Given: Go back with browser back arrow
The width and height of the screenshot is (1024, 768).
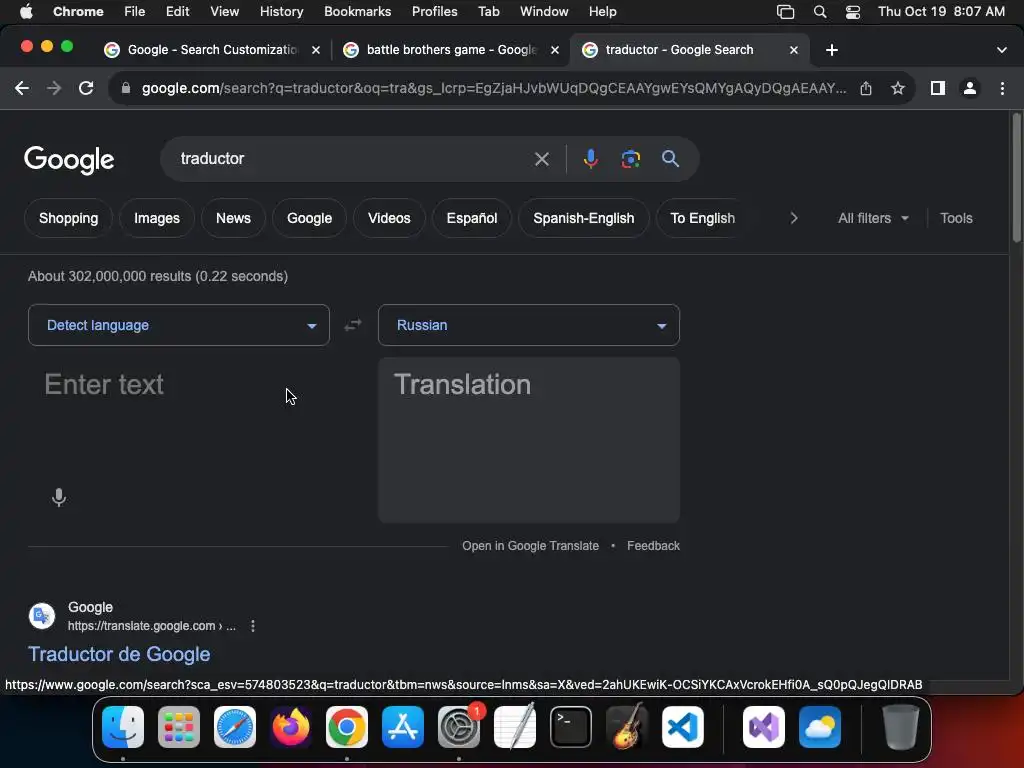Looking at the screenshot, I should coord(22,88).
